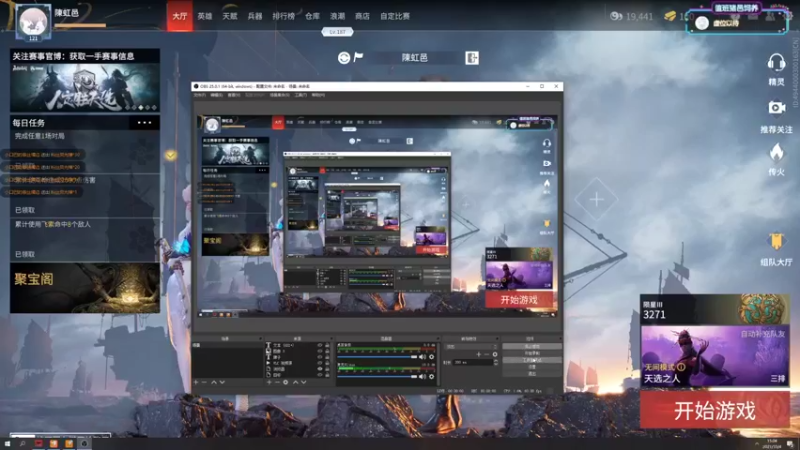The height and width of the screenshot is (450, 800).
Task: Click OBS 退出 exit button
Action: tap(532, 373)
